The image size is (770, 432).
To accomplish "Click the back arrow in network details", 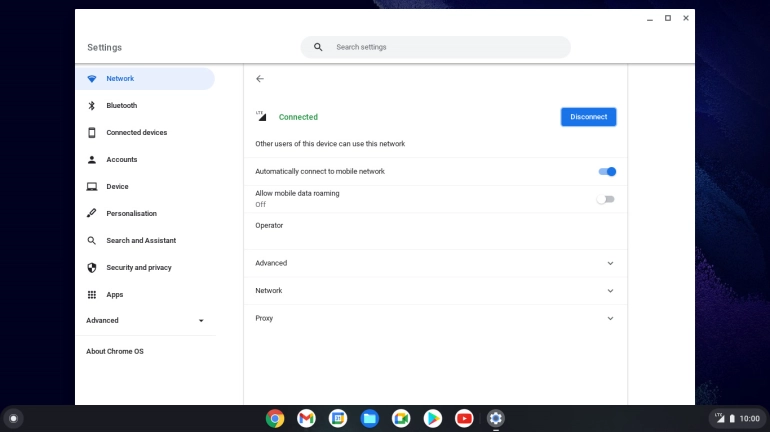I will click(x=260, y=79).
